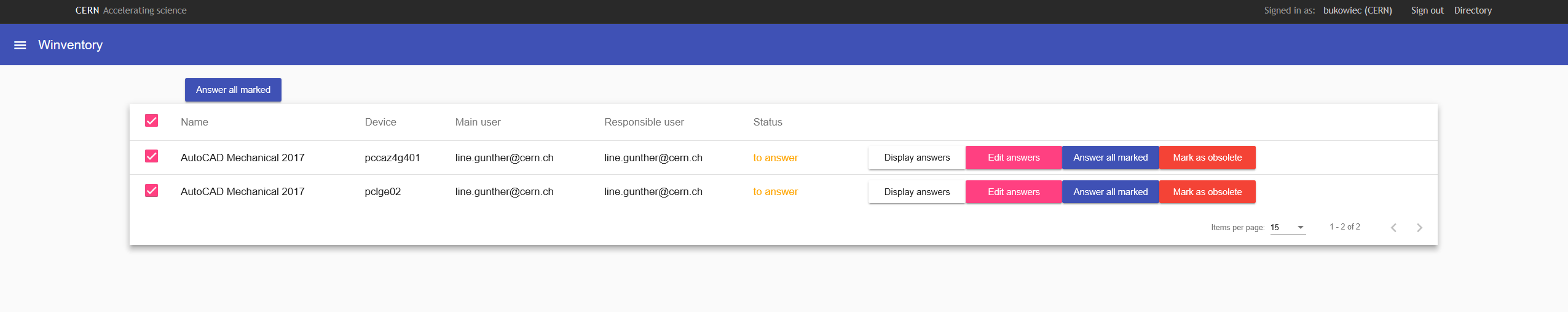
Task: Mark pccaz4g401 entry as obsolete
Action: click(x=1207, y=158)
